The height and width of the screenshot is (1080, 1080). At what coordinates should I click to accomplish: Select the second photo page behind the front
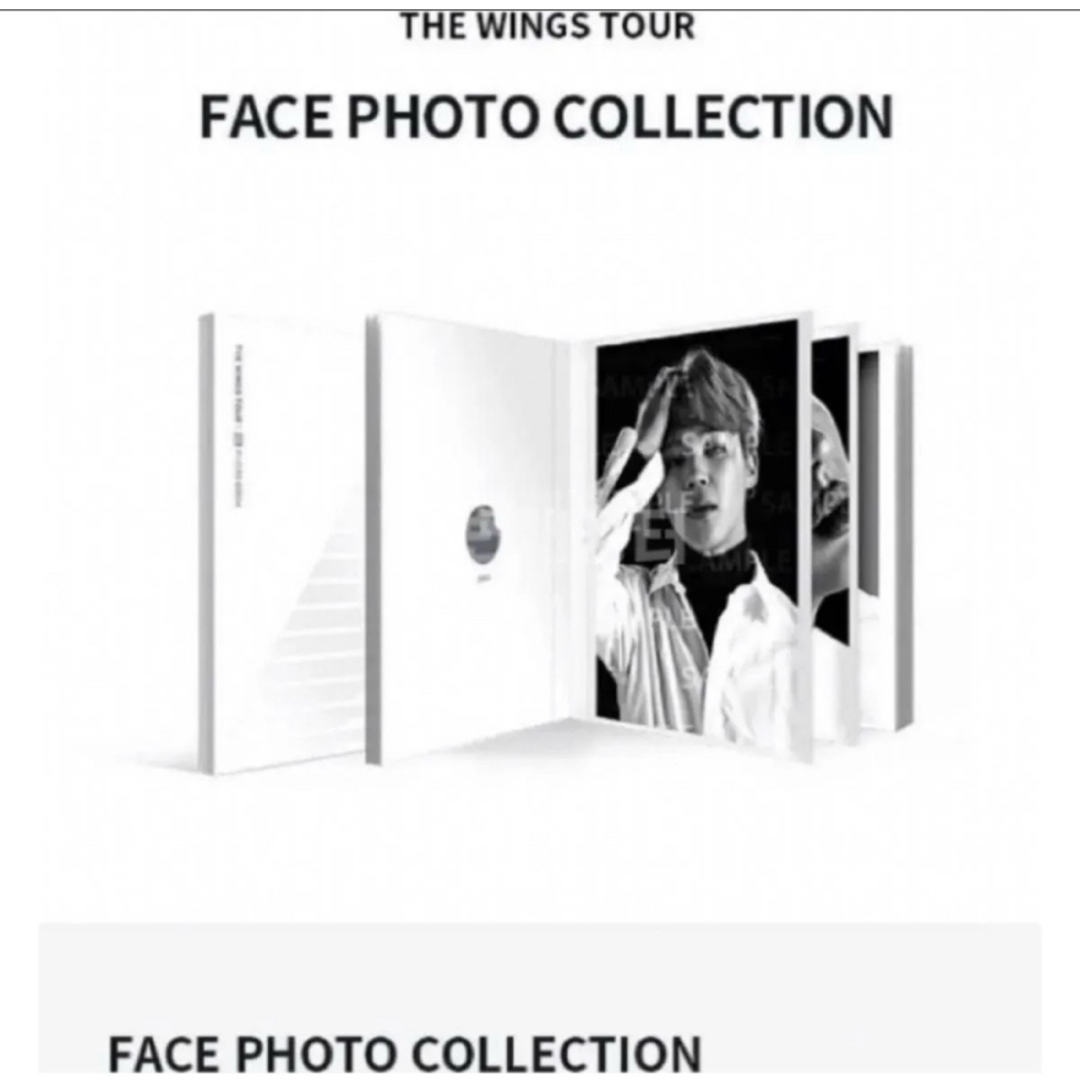833,537
